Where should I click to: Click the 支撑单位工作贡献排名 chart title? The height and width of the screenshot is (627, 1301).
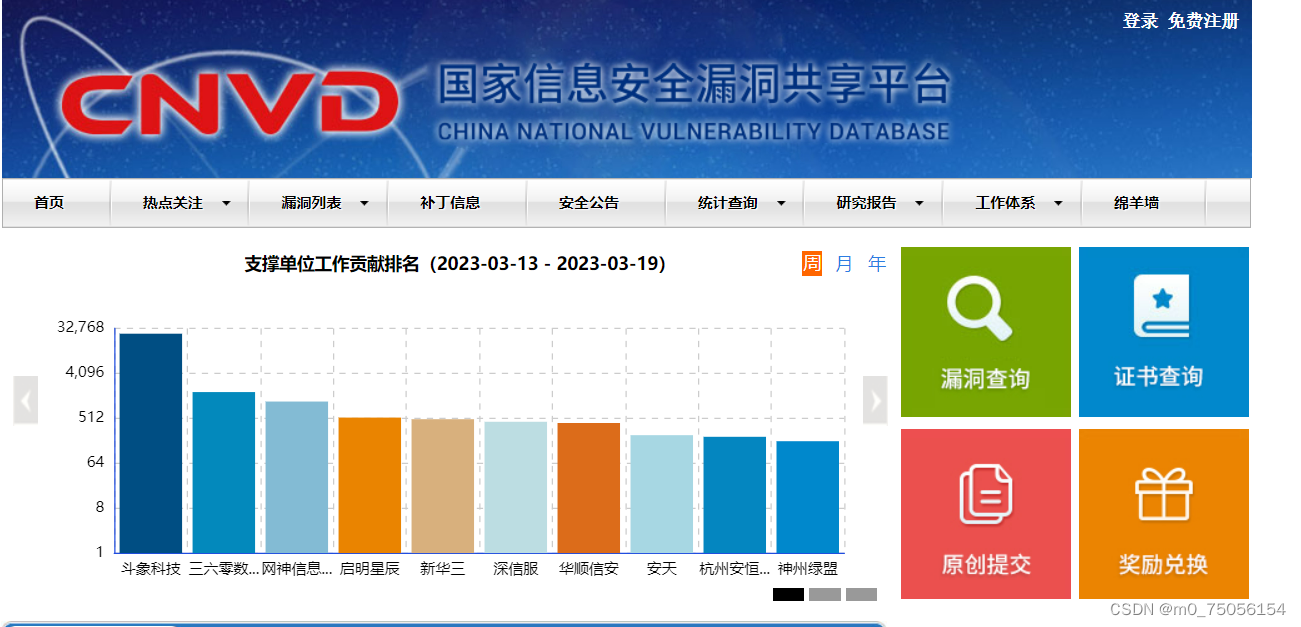(x=455, y=264)
